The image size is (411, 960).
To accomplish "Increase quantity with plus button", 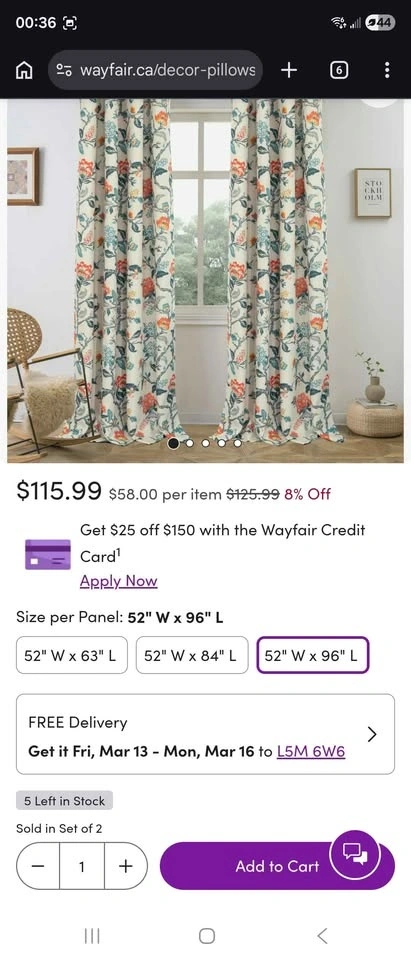I will point(126,866).
